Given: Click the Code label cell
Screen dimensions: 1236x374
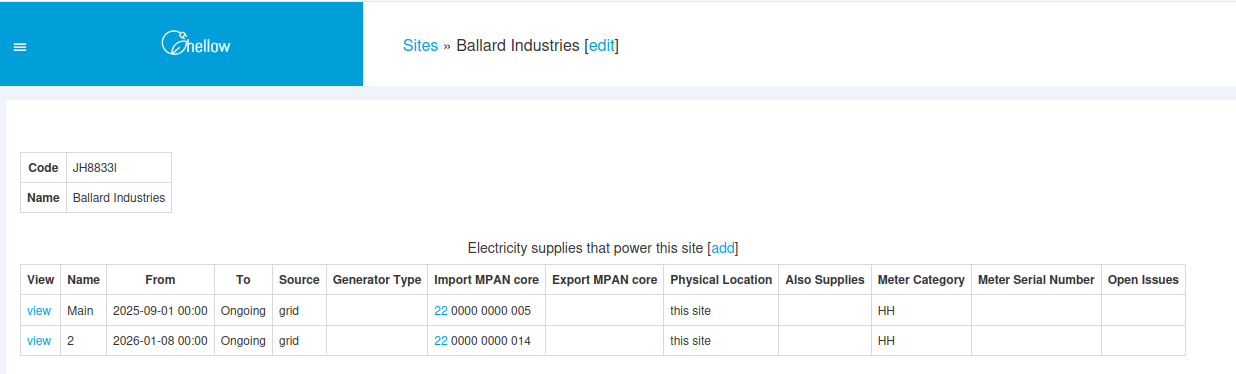Looking at the screenshot, I should (43, 168).
